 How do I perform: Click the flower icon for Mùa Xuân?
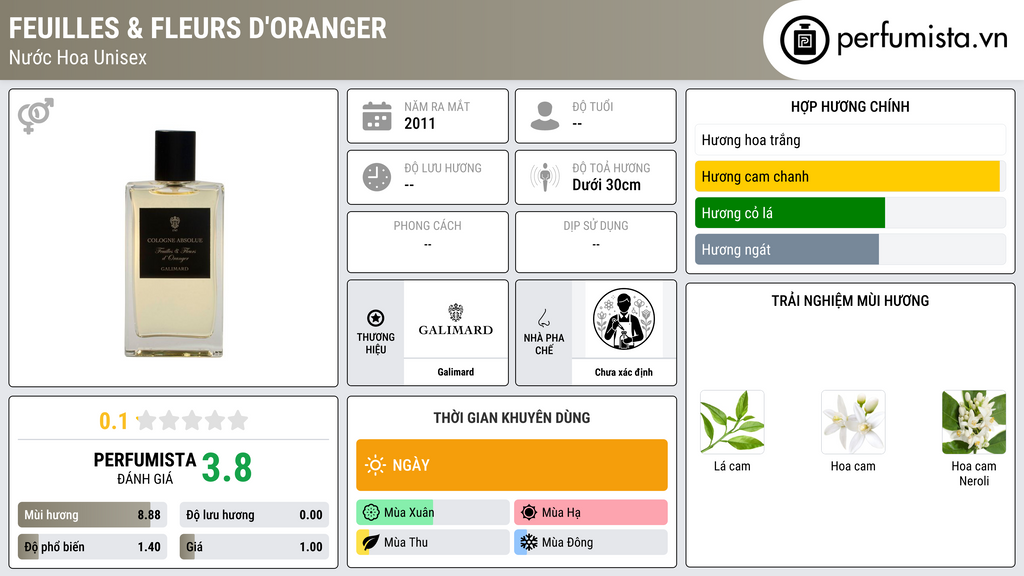[x=371, y=513]
